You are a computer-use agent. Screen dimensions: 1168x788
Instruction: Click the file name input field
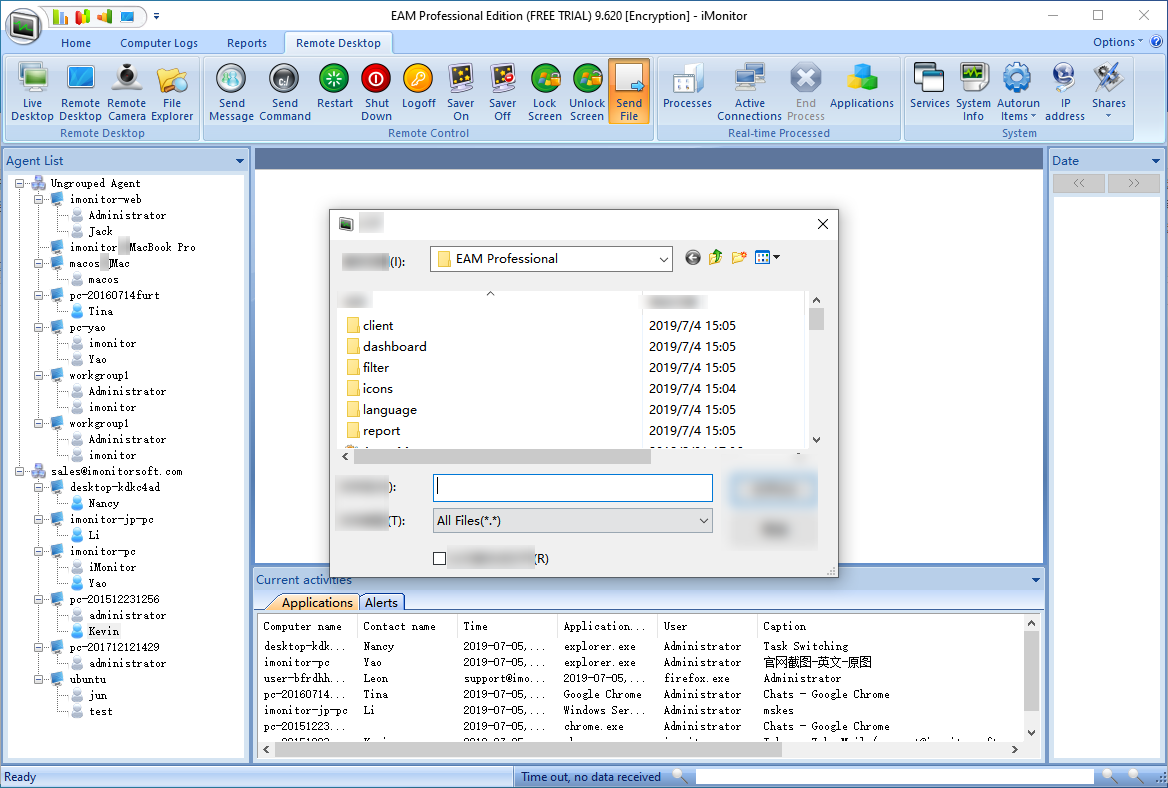coord(572,488)
